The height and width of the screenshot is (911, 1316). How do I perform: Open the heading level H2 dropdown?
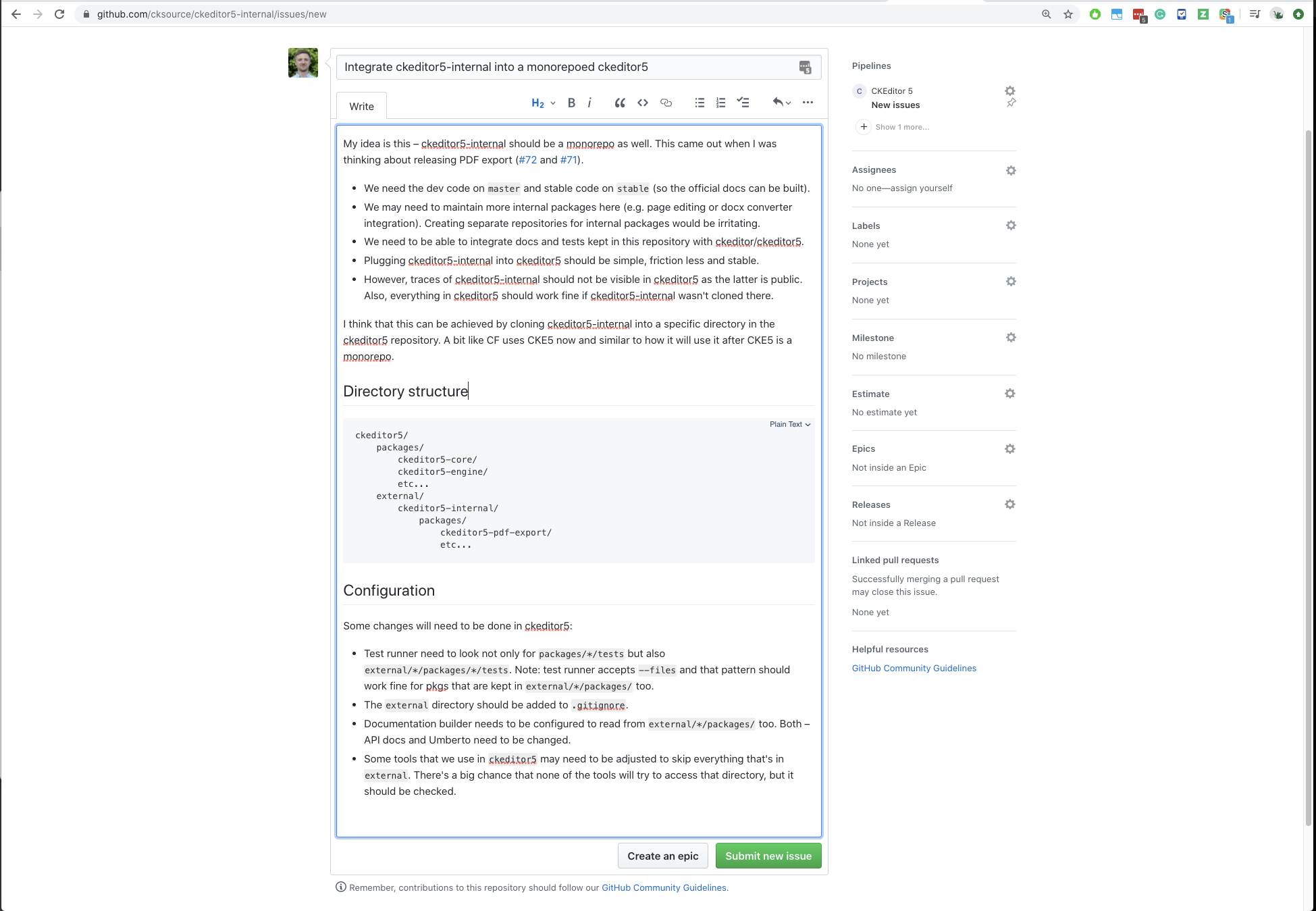pyautogui.click(x=541, y=103)
